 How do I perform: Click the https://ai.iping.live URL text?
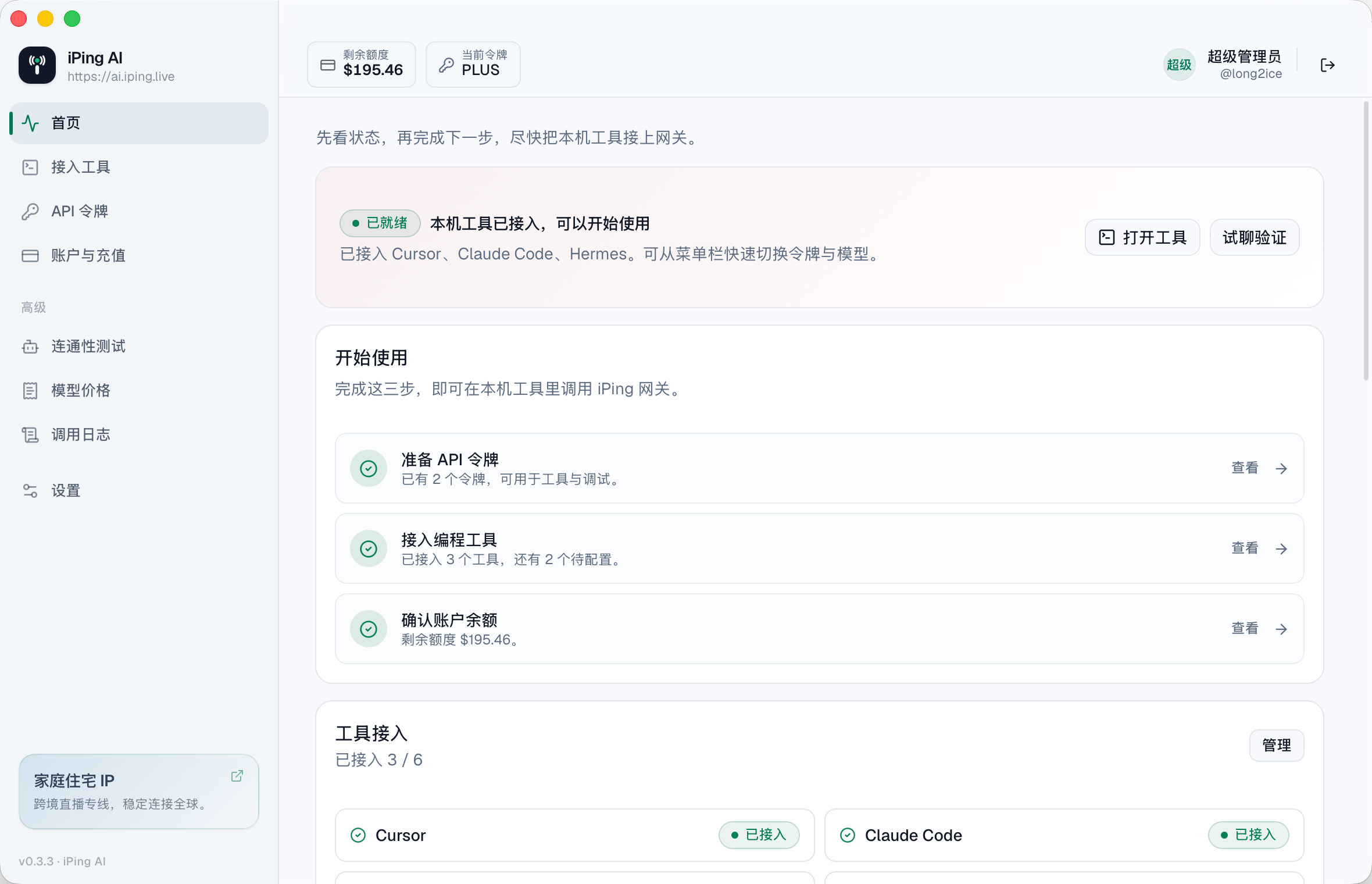point(121,77)
